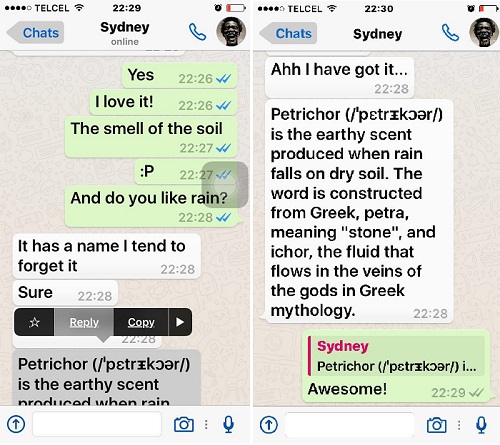This screenshot has height=445, width=500.
Task: Tap the voice call icon in left chat
Action: click(x=197, y=32)
